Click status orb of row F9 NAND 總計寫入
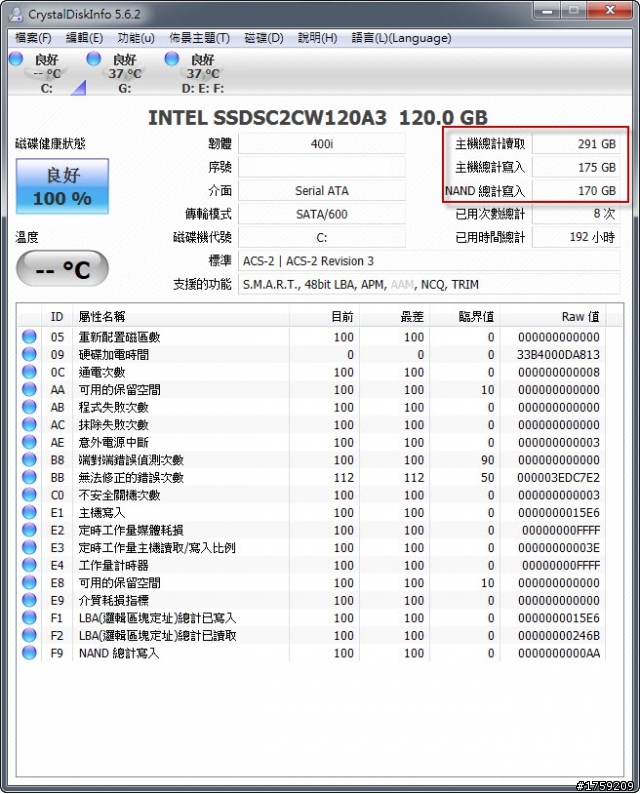This screenshot has height=794, width=640. 29,653
